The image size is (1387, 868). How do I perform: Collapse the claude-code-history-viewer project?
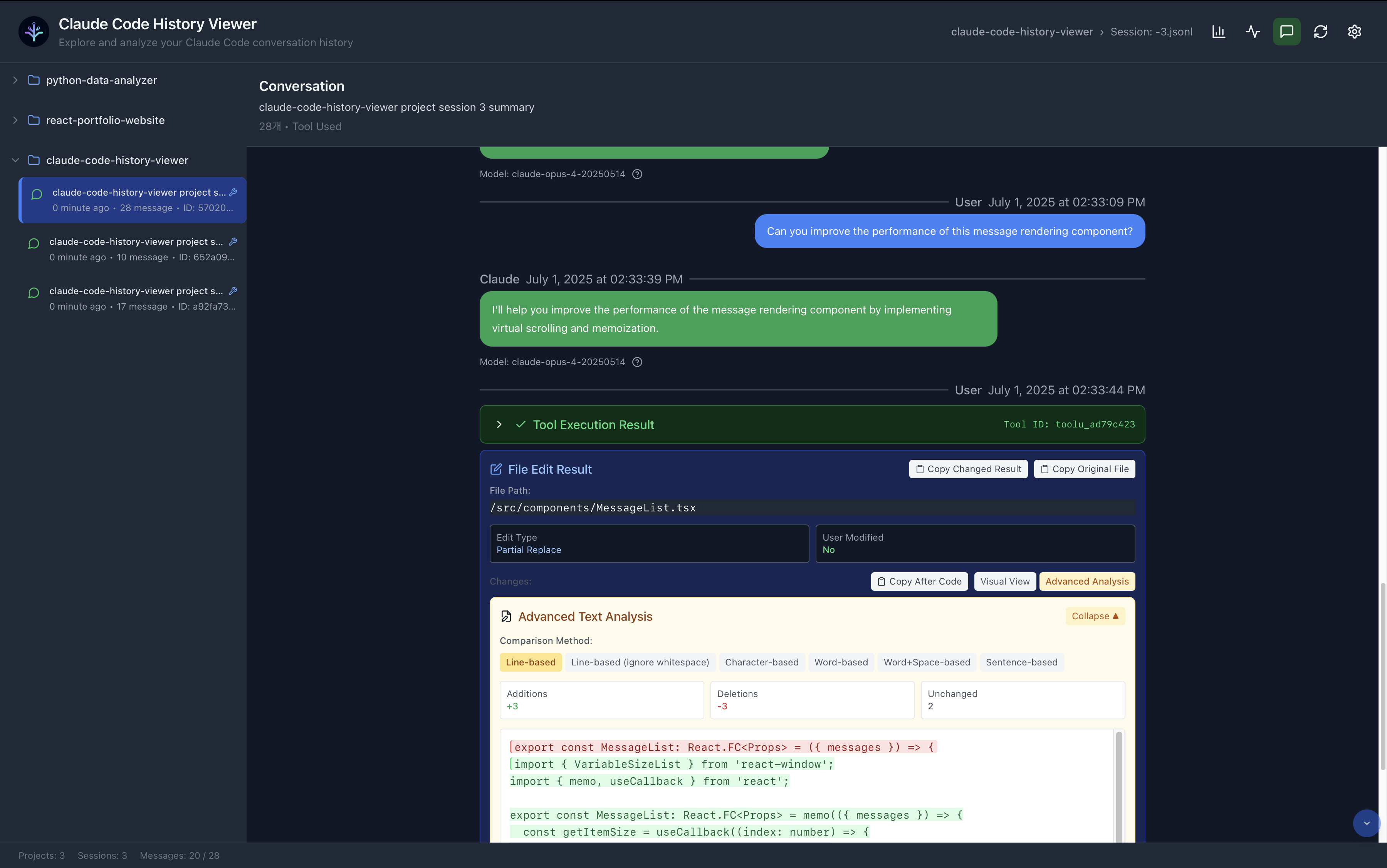[15, 160]
